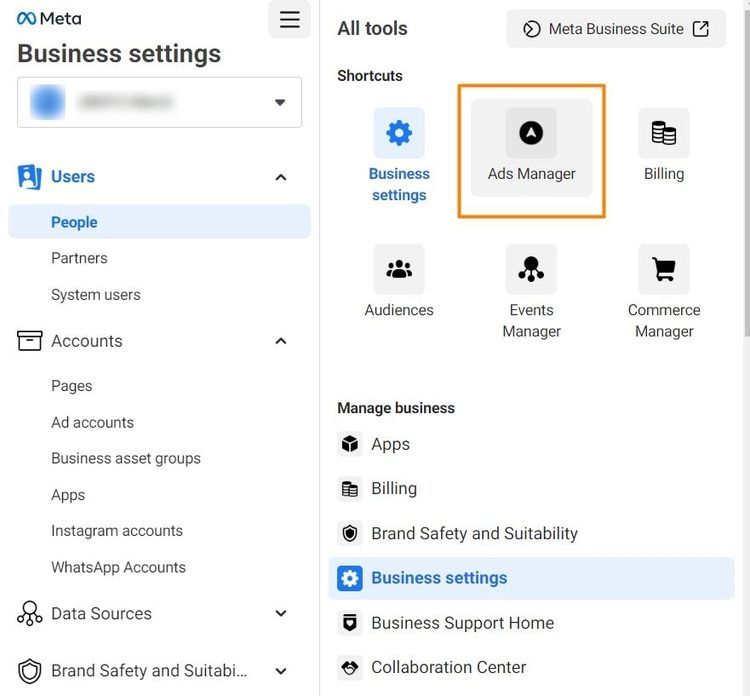Open Partners in the sidebar
Screen dimensions: 750x696
click(79, 258)
